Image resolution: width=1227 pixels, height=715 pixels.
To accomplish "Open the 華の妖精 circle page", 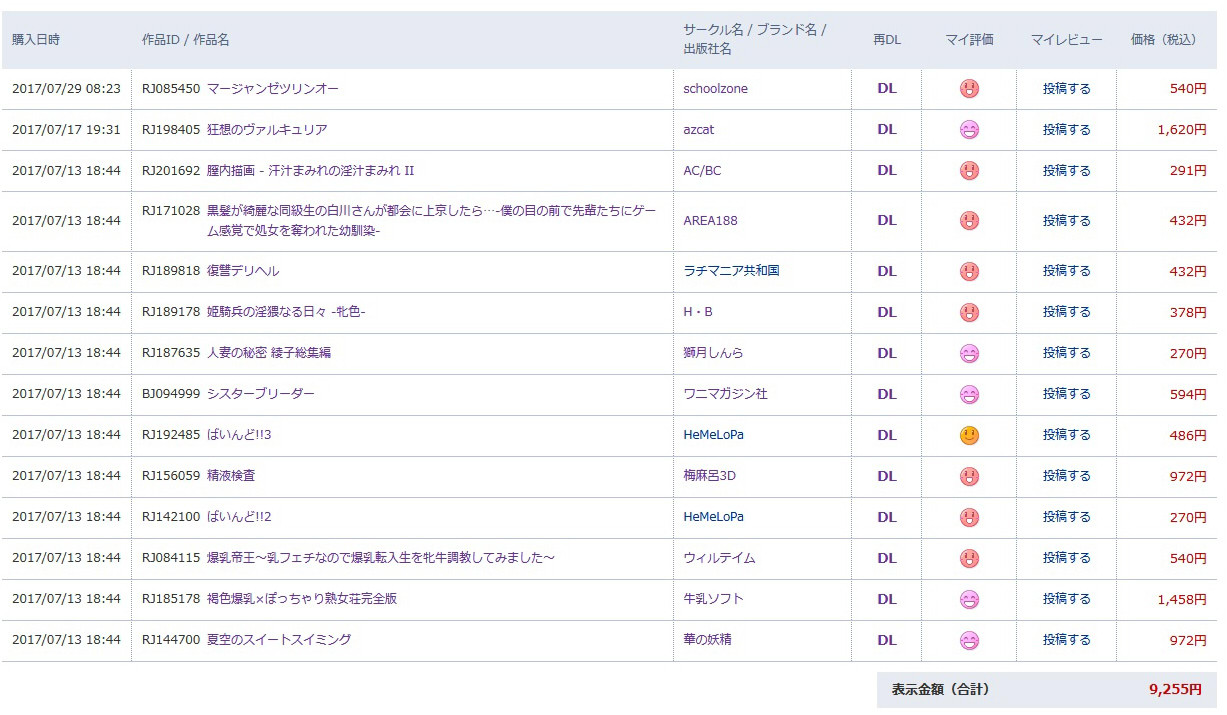I will click(707, 640).
